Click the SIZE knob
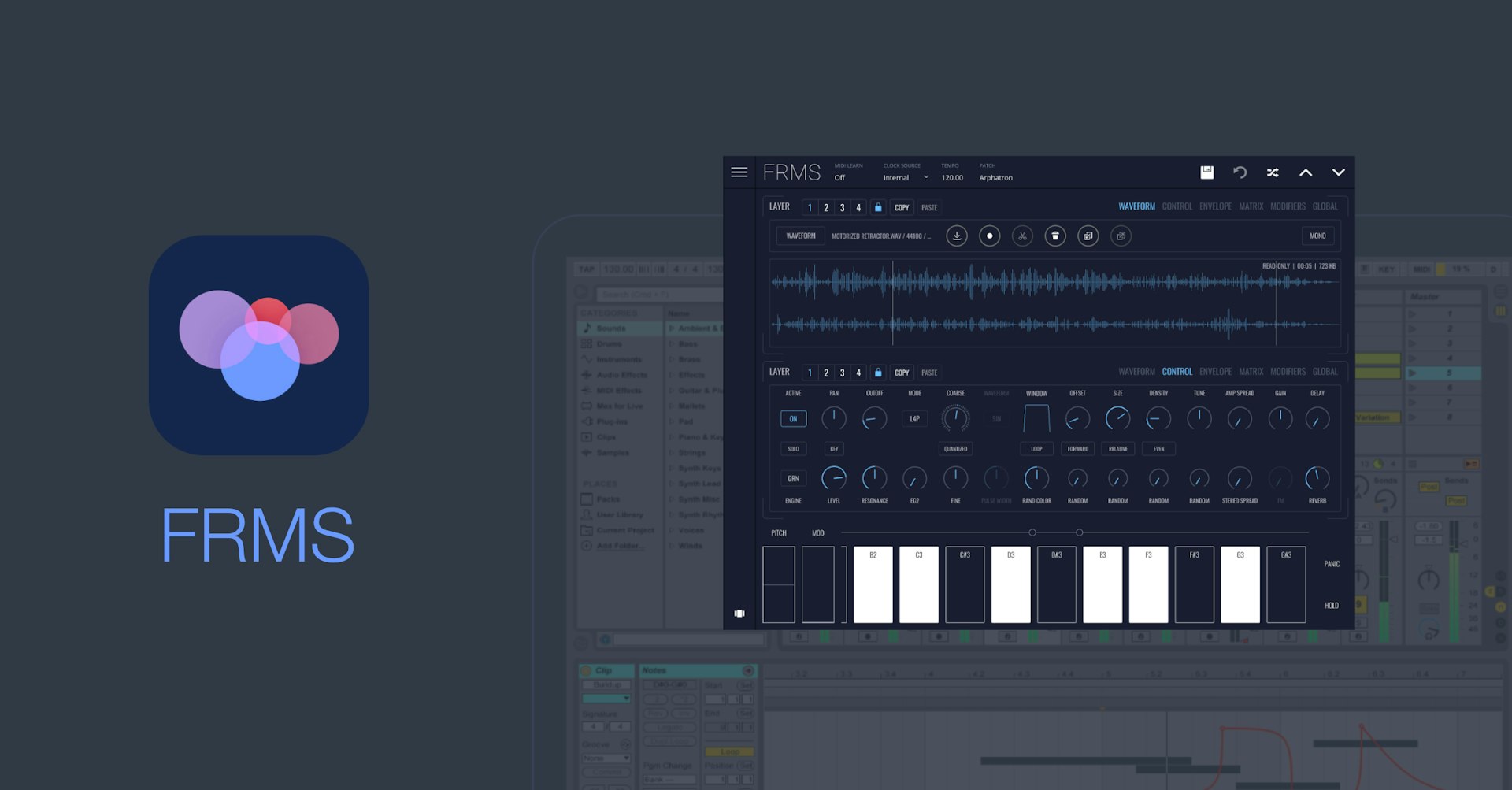 1117,418
